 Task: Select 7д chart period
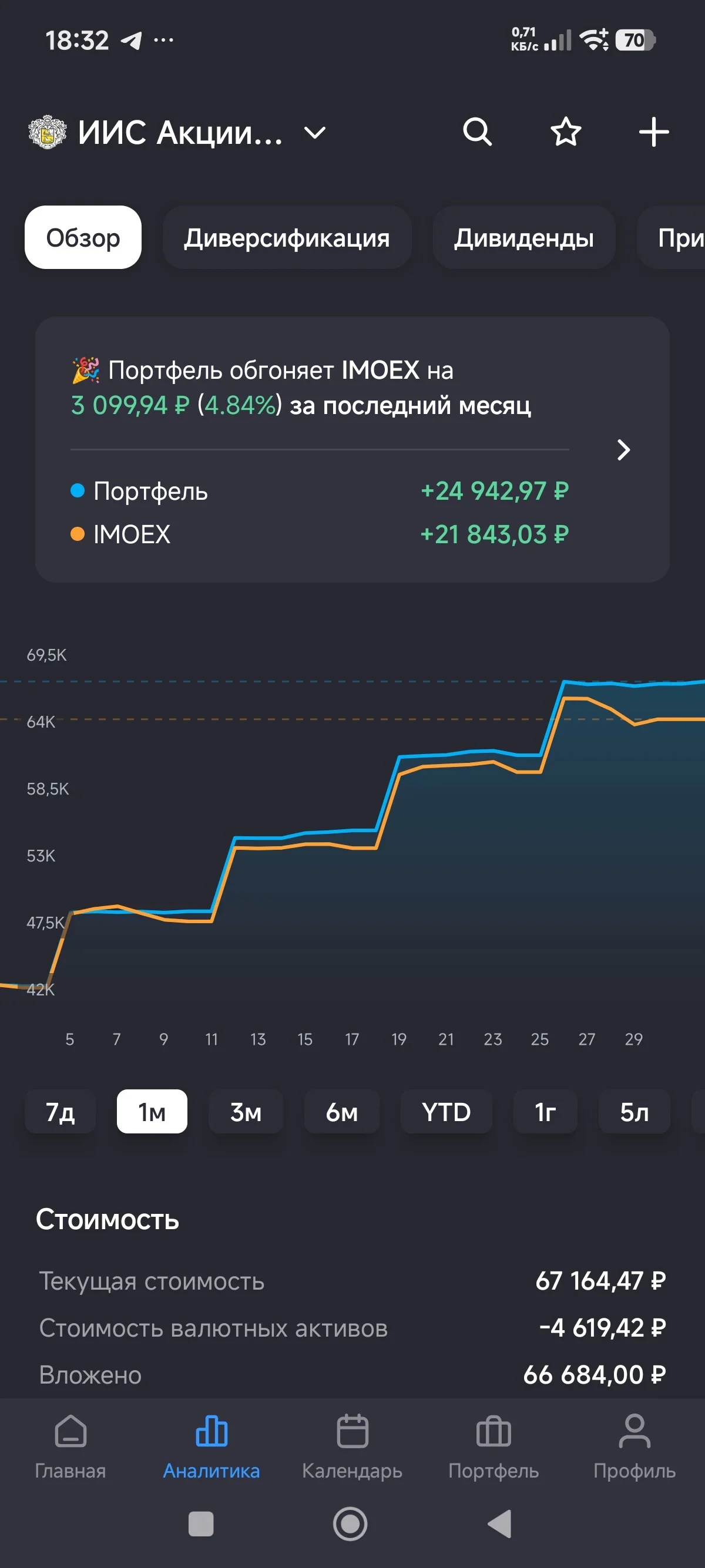click(x=61, y=1112)
